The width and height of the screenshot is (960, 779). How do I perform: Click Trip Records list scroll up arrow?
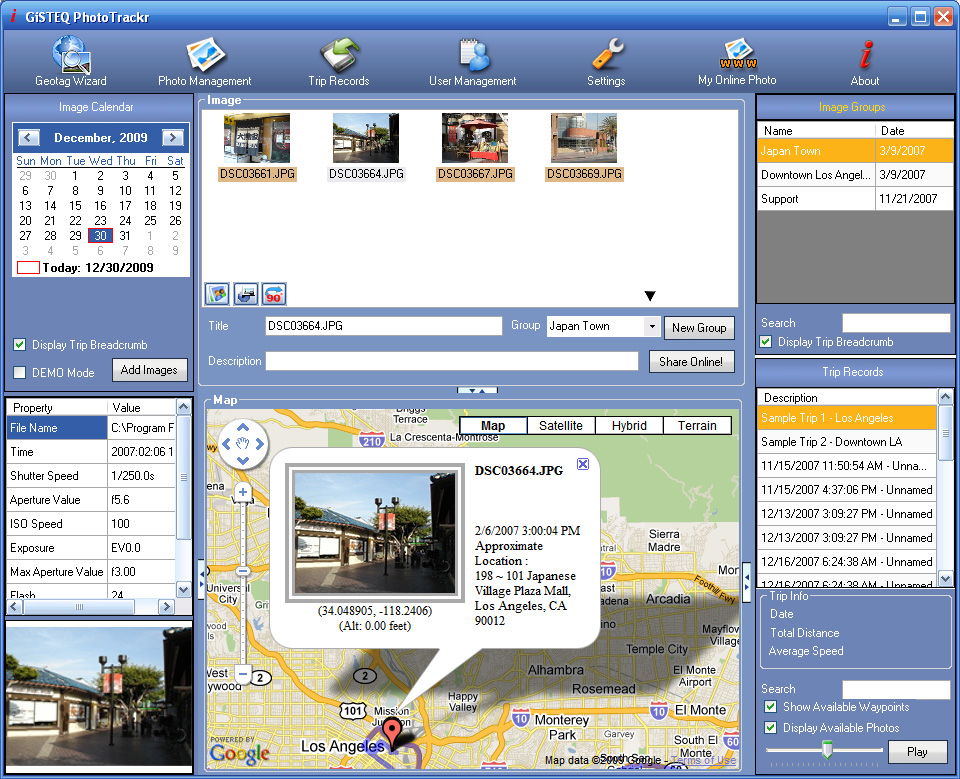[945, 397]
